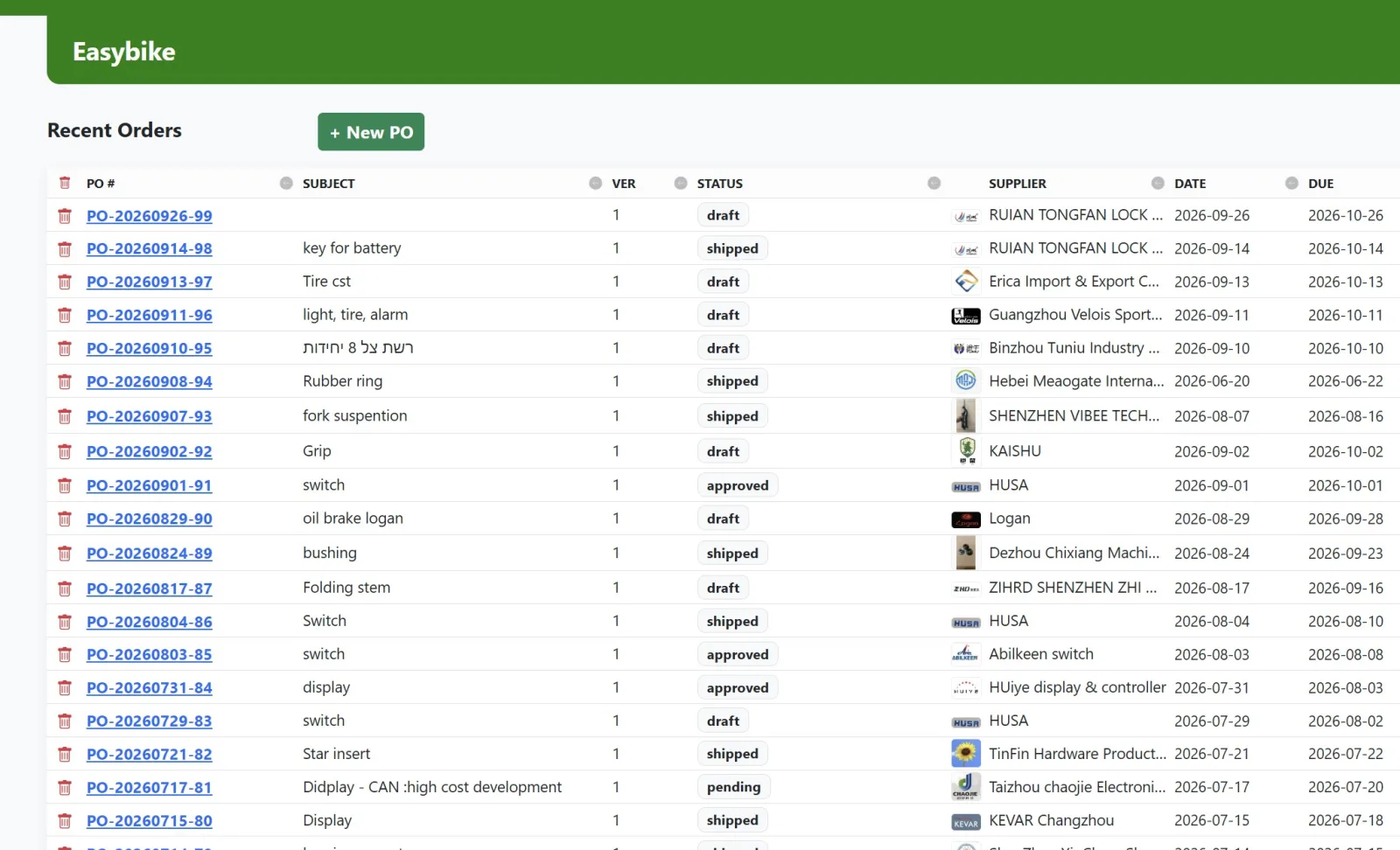1400x850 pixels.
Task: Click the Easybike title in the header
Action: click(x=124, y=52)
